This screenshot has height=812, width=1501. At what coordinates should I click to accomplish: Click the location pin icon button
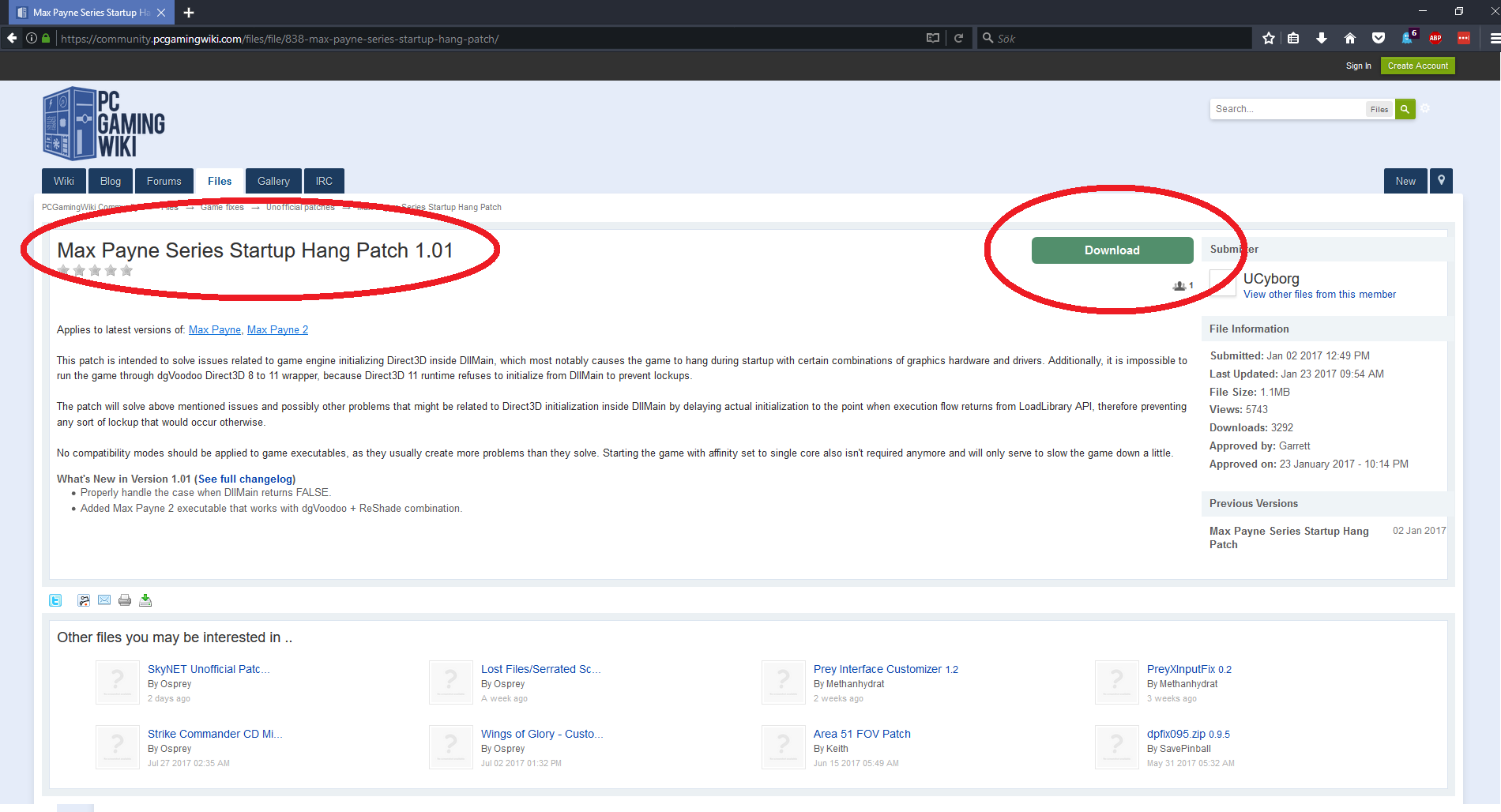pos(1442,181)
